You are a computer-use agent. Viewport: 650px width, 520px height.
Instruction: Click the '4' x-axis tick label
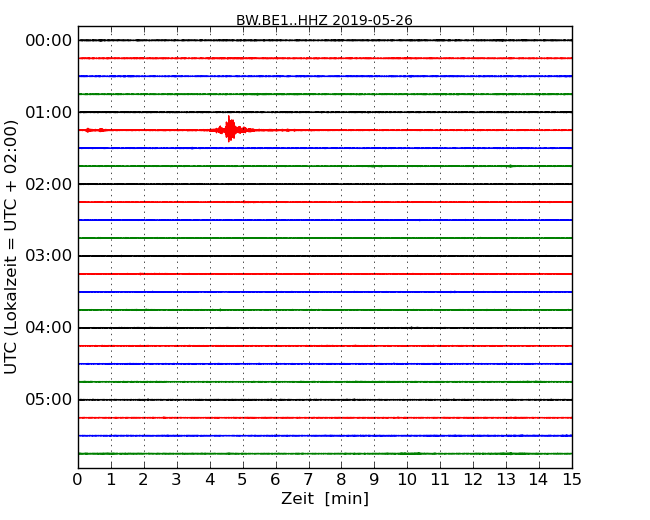point(210,480)
